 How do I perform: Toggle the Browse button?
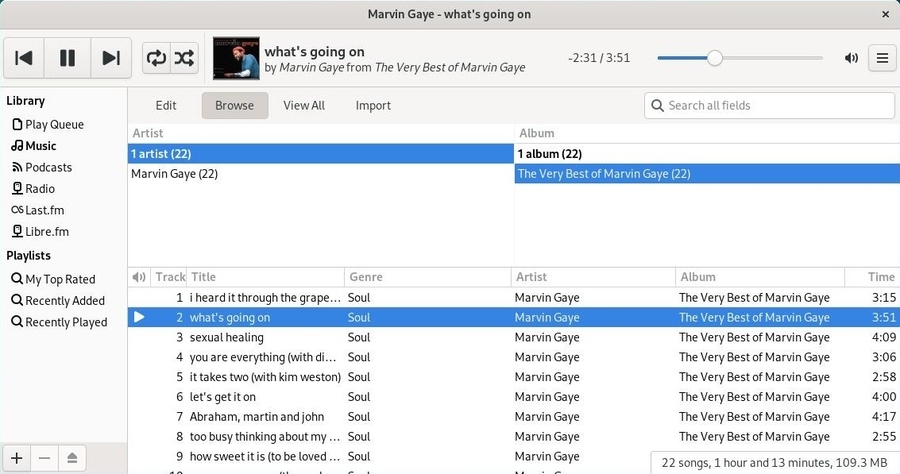pos(235,106)
